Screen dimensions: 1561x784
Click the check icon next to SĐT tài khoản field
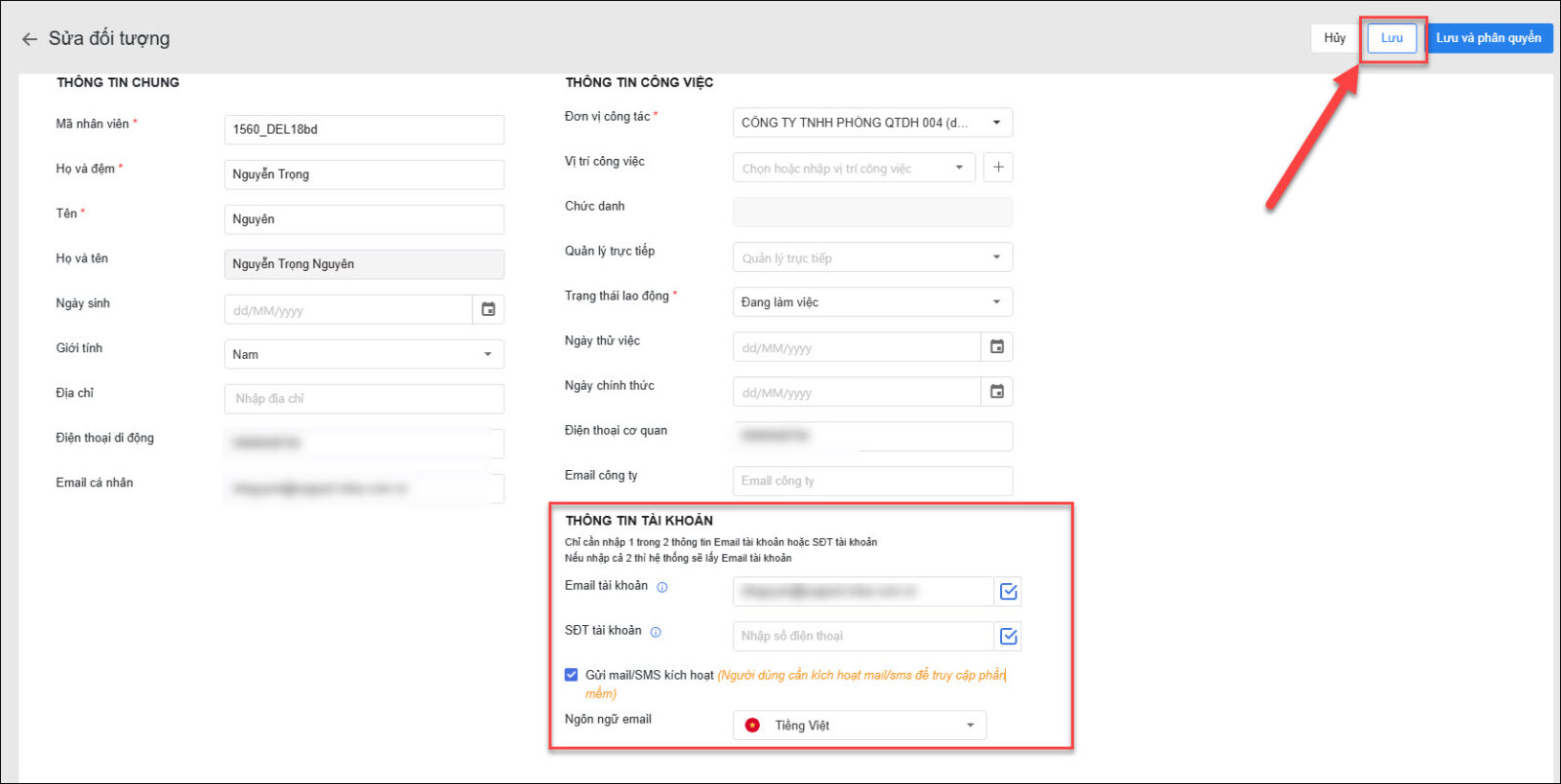1009,636
